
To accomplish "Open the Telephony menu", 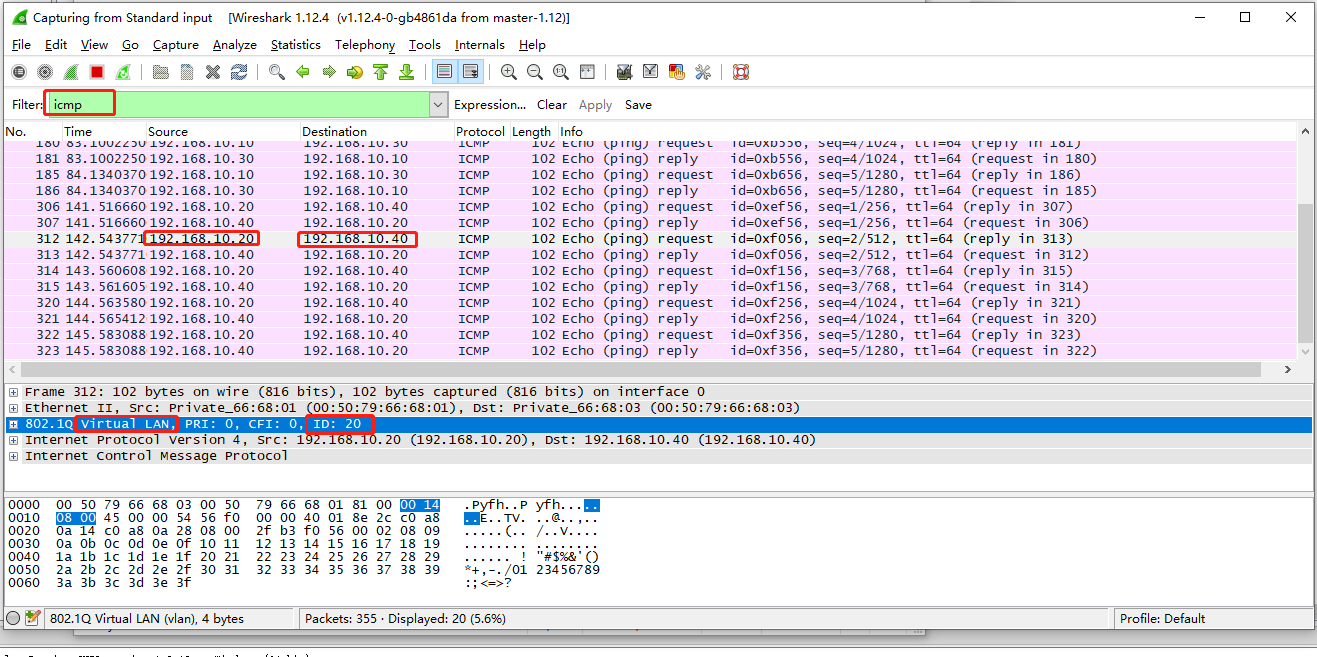I will click(365, 45).
